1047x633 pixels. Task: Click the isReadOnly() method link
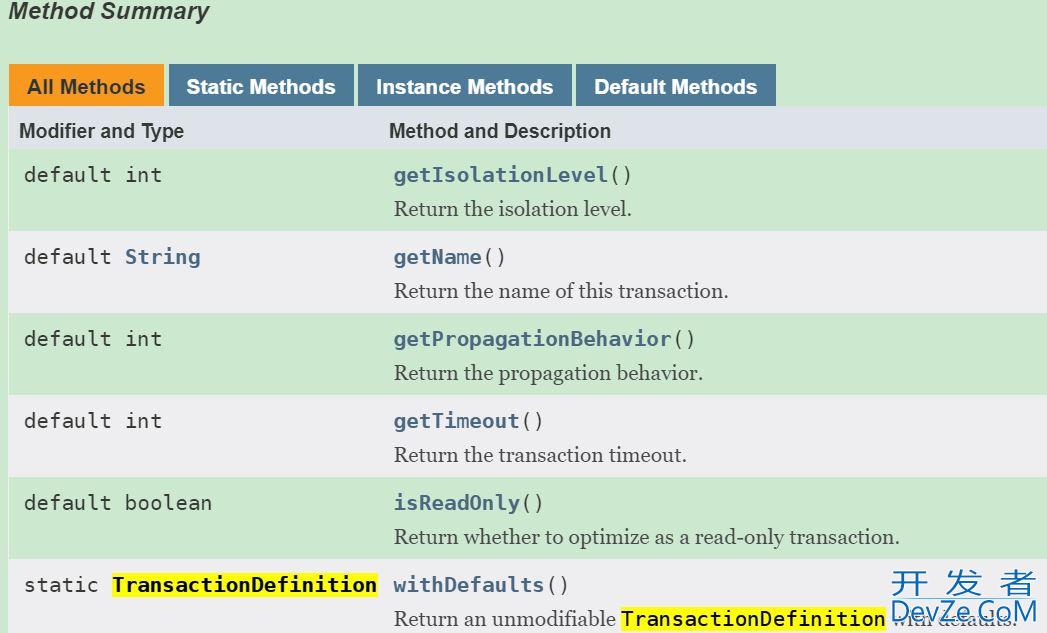[457, 503]
